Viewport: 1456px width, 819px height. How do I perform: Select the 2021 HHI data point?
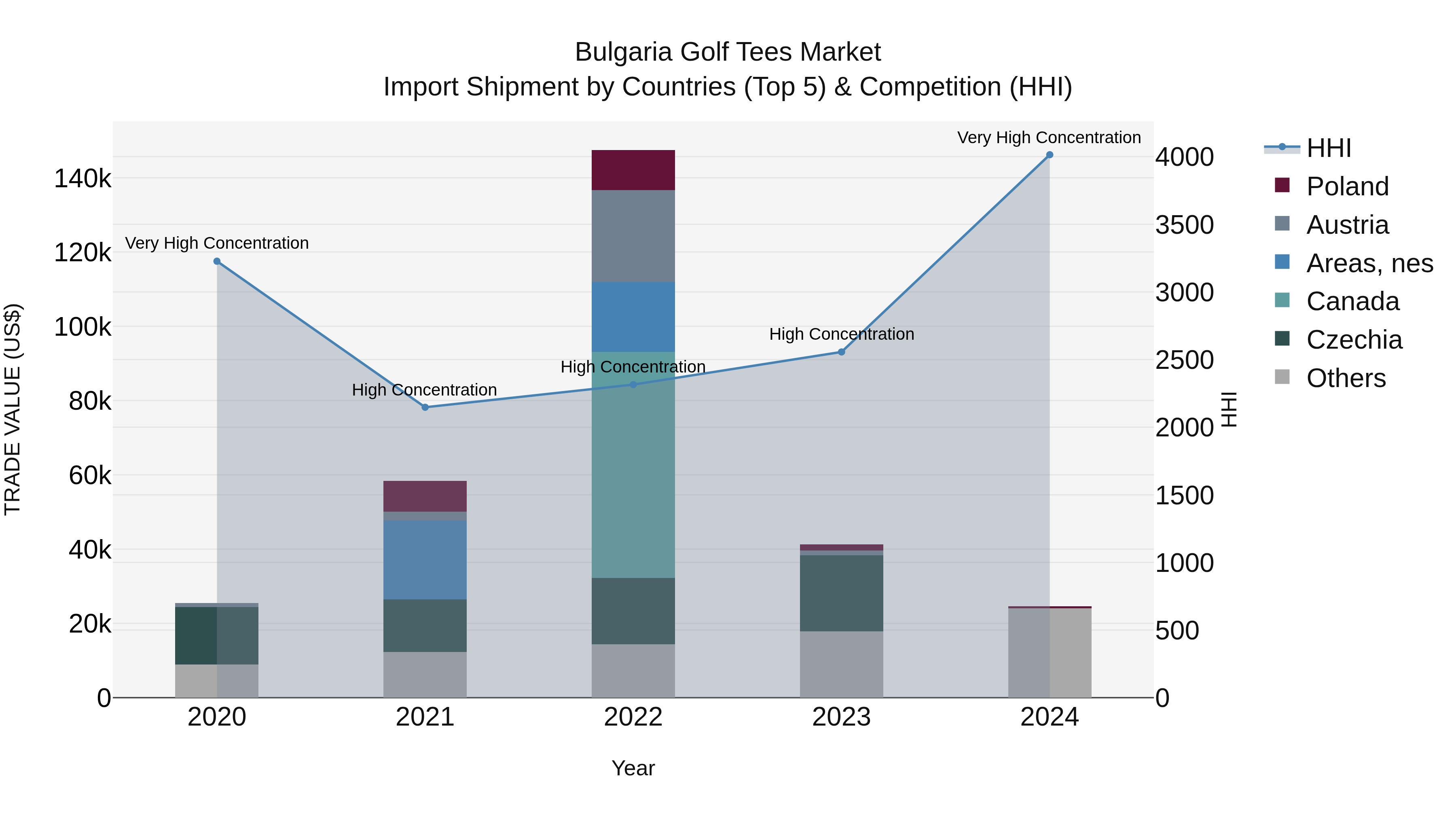[425, 407]
